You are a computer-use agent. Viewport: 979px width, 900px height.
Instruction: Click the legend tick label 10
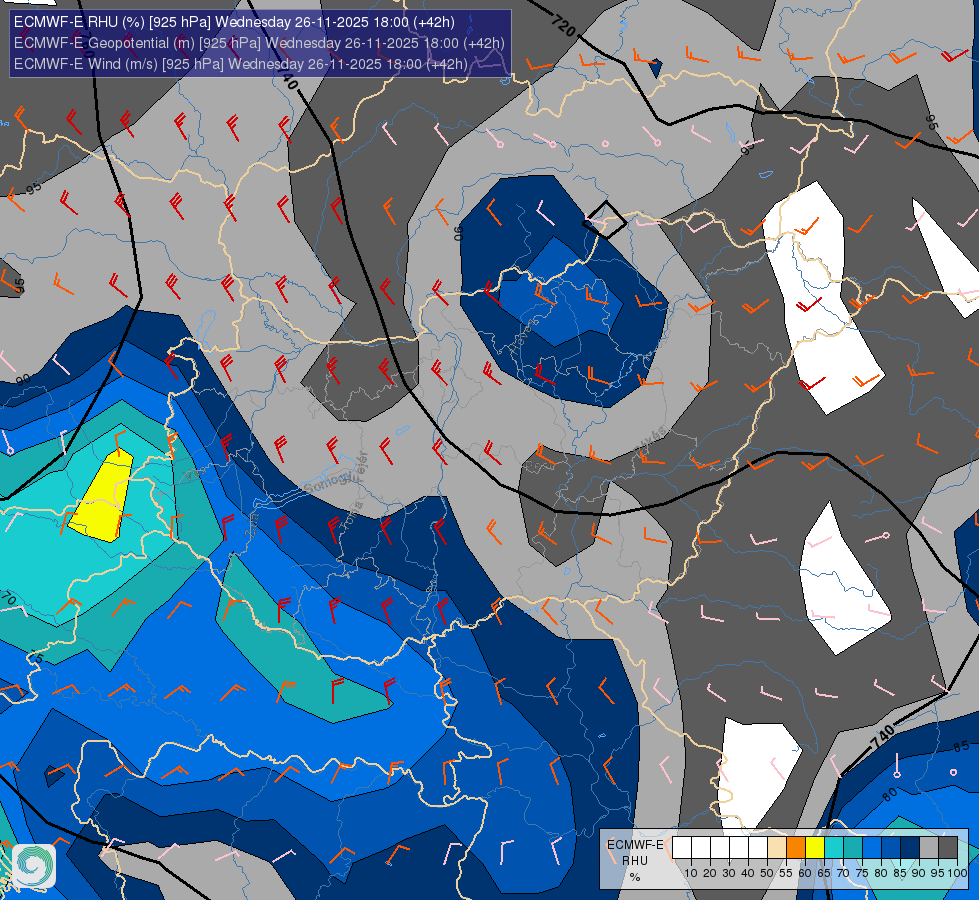(691, 873)
